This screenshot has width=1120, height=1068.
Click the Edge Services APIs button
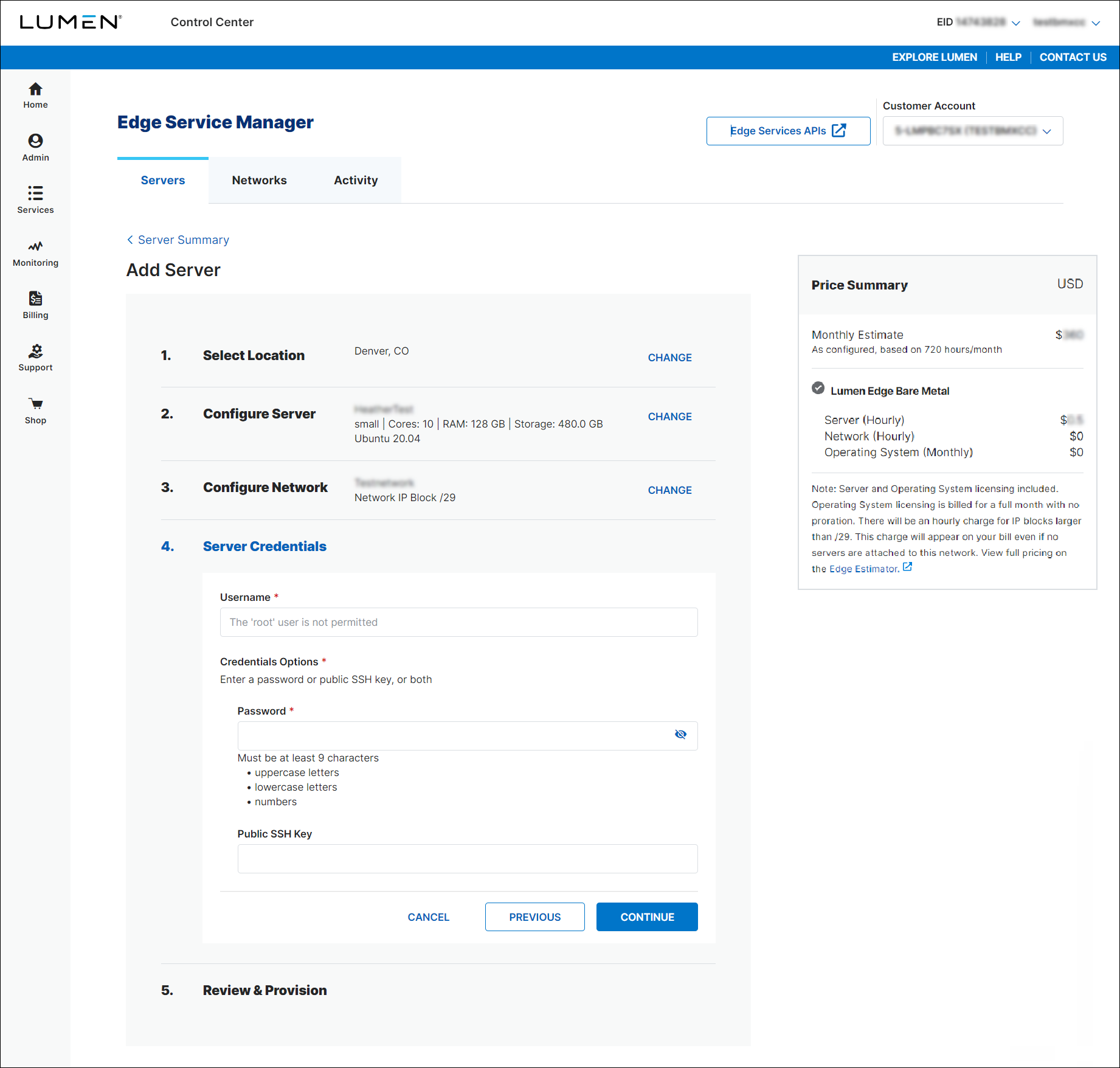click(x=788, y=131)
